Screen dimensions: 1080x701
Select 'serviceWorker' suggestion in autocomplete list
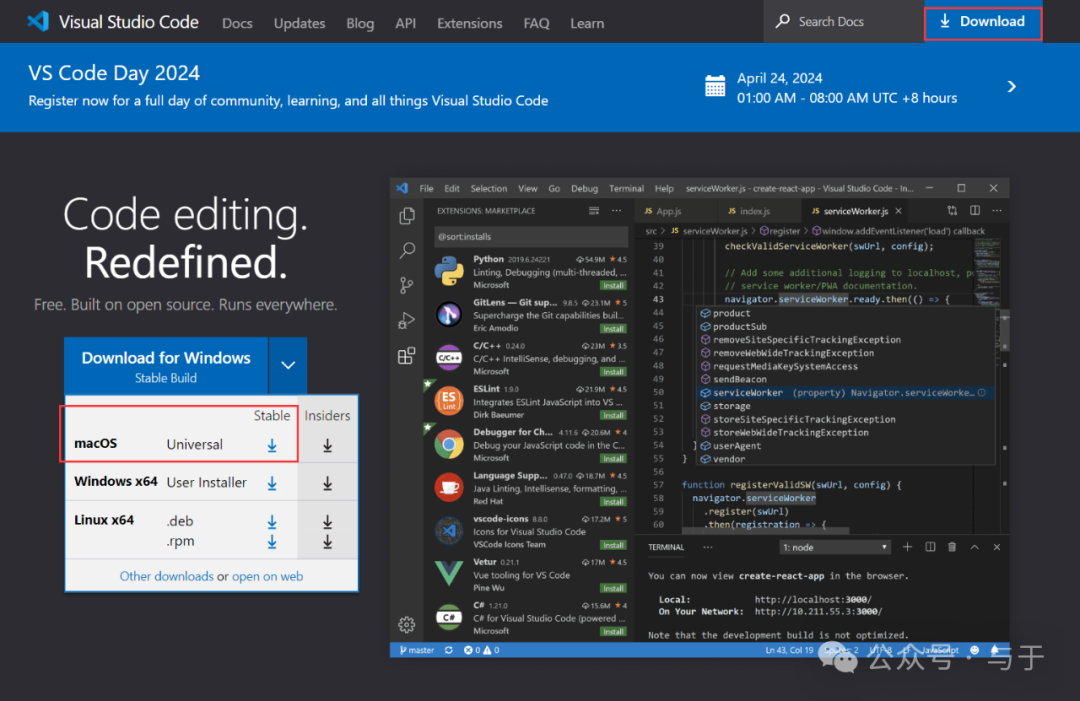coord(845,393)
